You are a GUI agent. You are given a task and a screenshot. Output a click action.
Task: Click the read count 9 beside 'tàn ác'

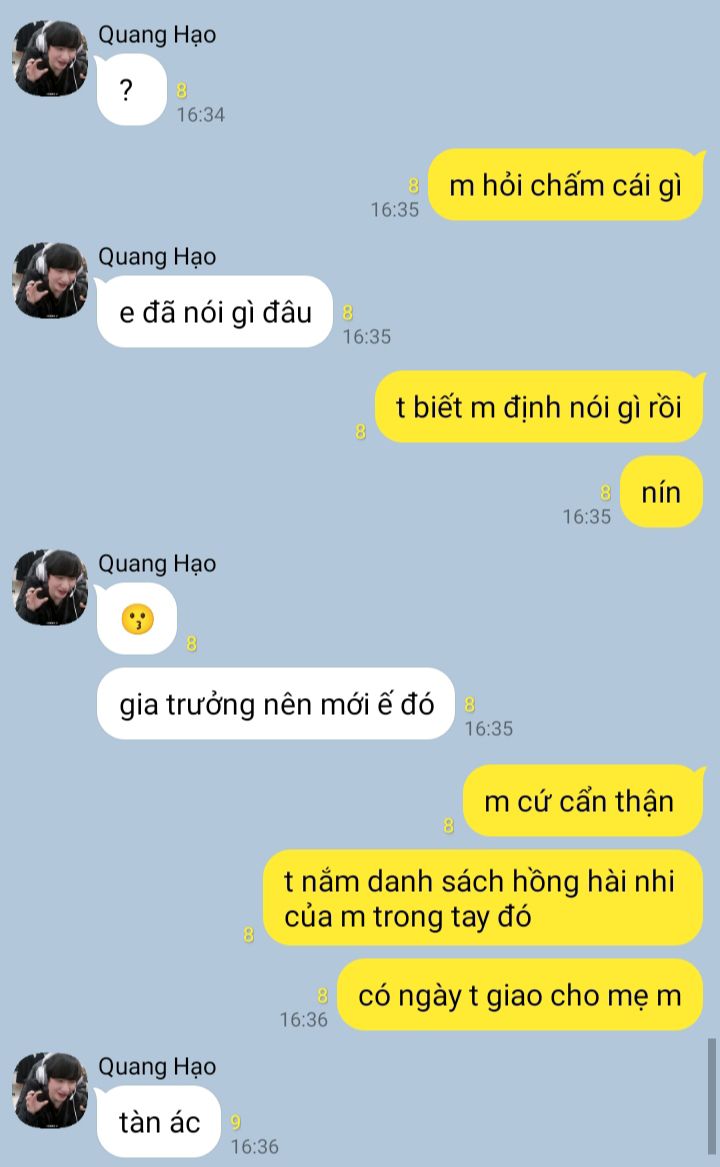[236, 1122]
